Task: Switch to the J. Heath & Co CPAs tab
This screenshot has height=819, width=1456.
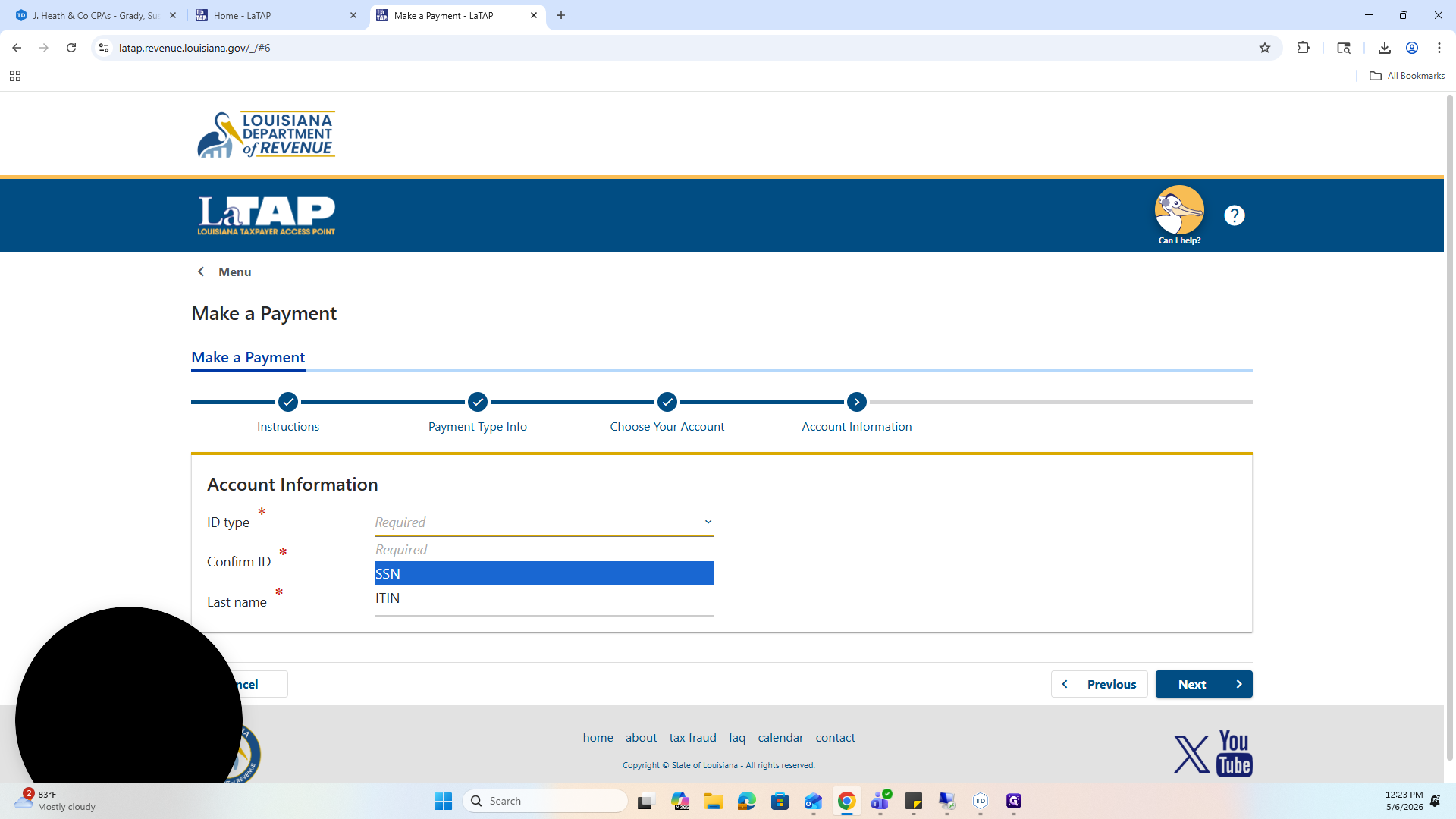Action: (x=96, y=15)
